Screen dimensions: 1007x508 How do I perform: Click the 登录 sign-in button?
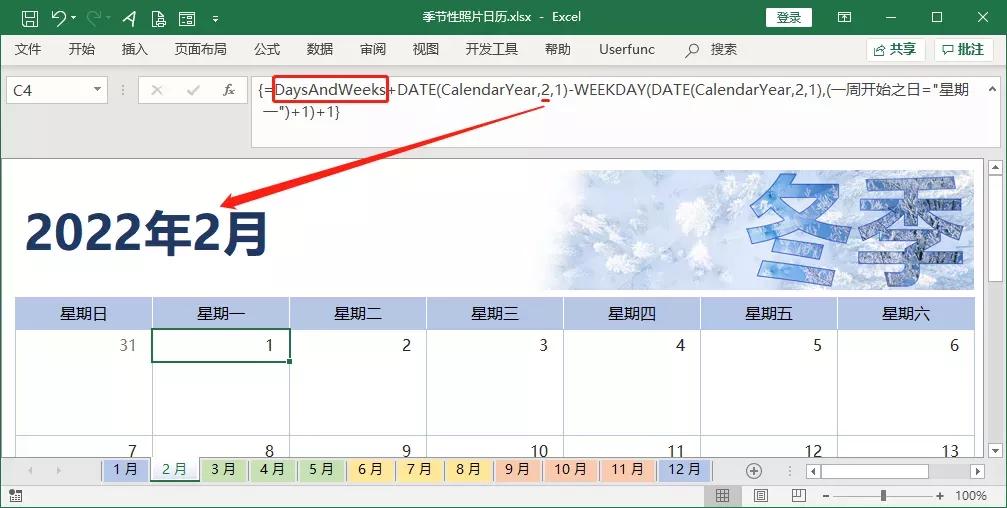pyautogui.click(x=789, y=17)
